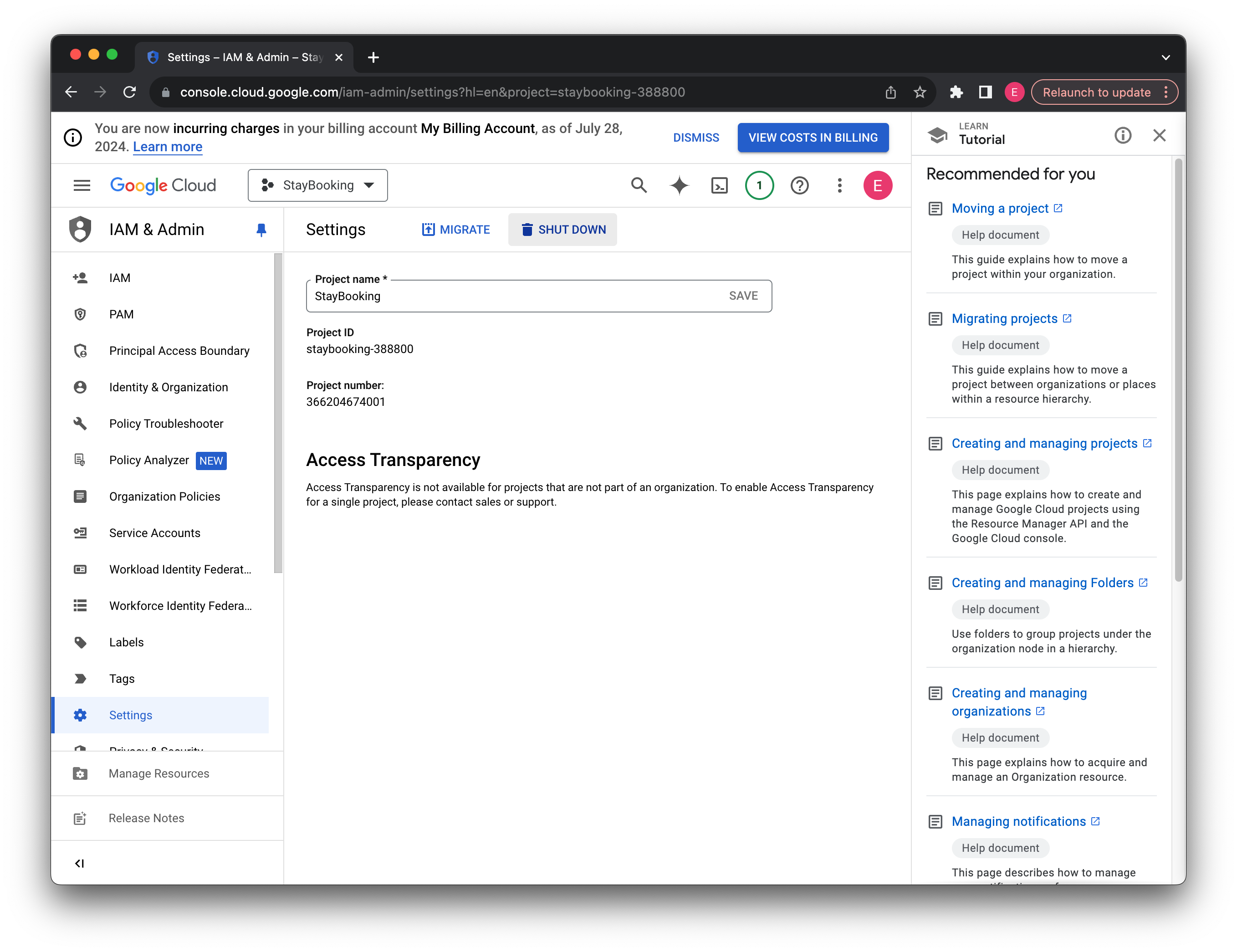The width and height of the screenshot is (1237, 952).
Task: Open the three-dot console settings menu
Action: click(839, 185)
